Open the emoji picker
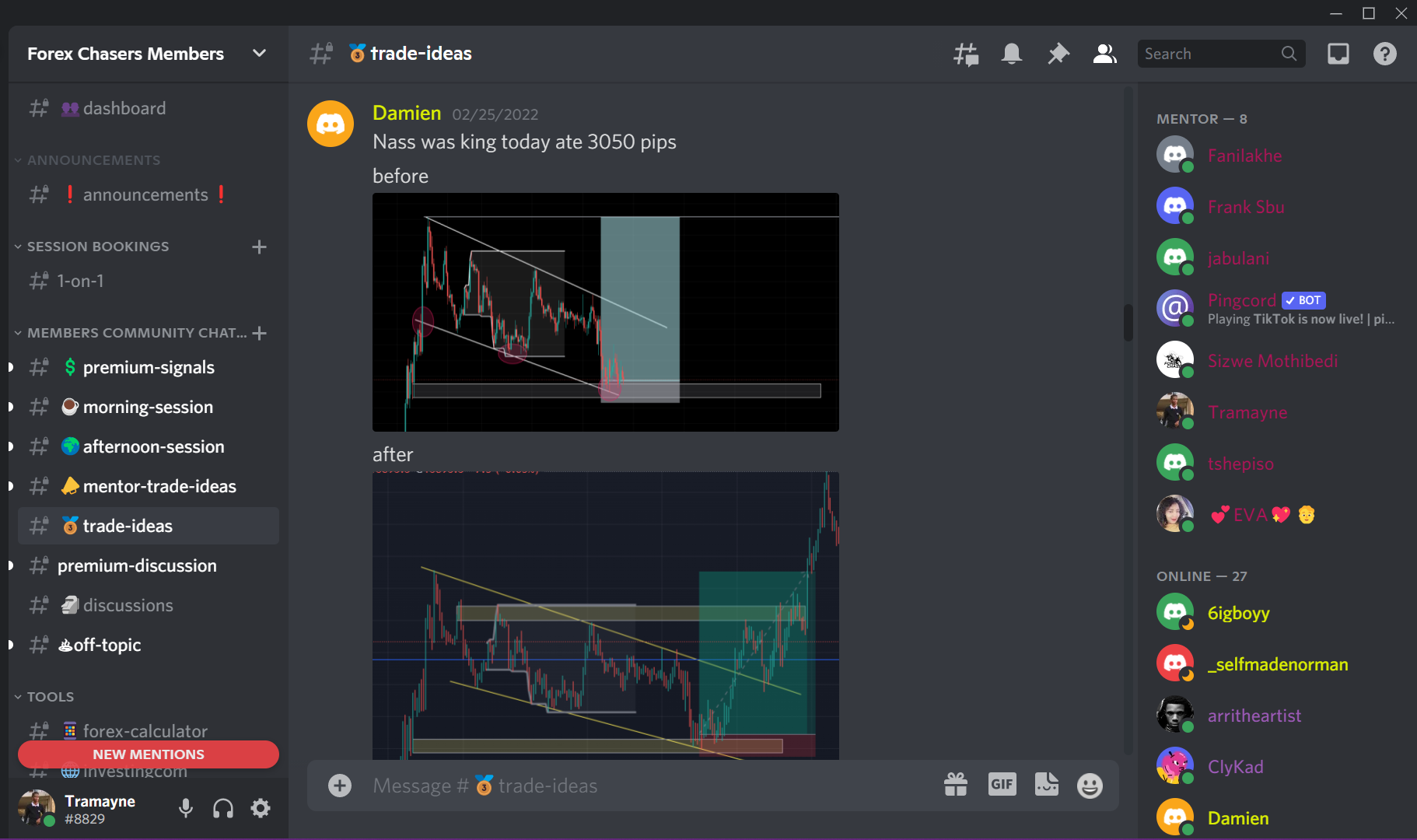Viewport: 1417px width, 840px height. pos(1090,786)
